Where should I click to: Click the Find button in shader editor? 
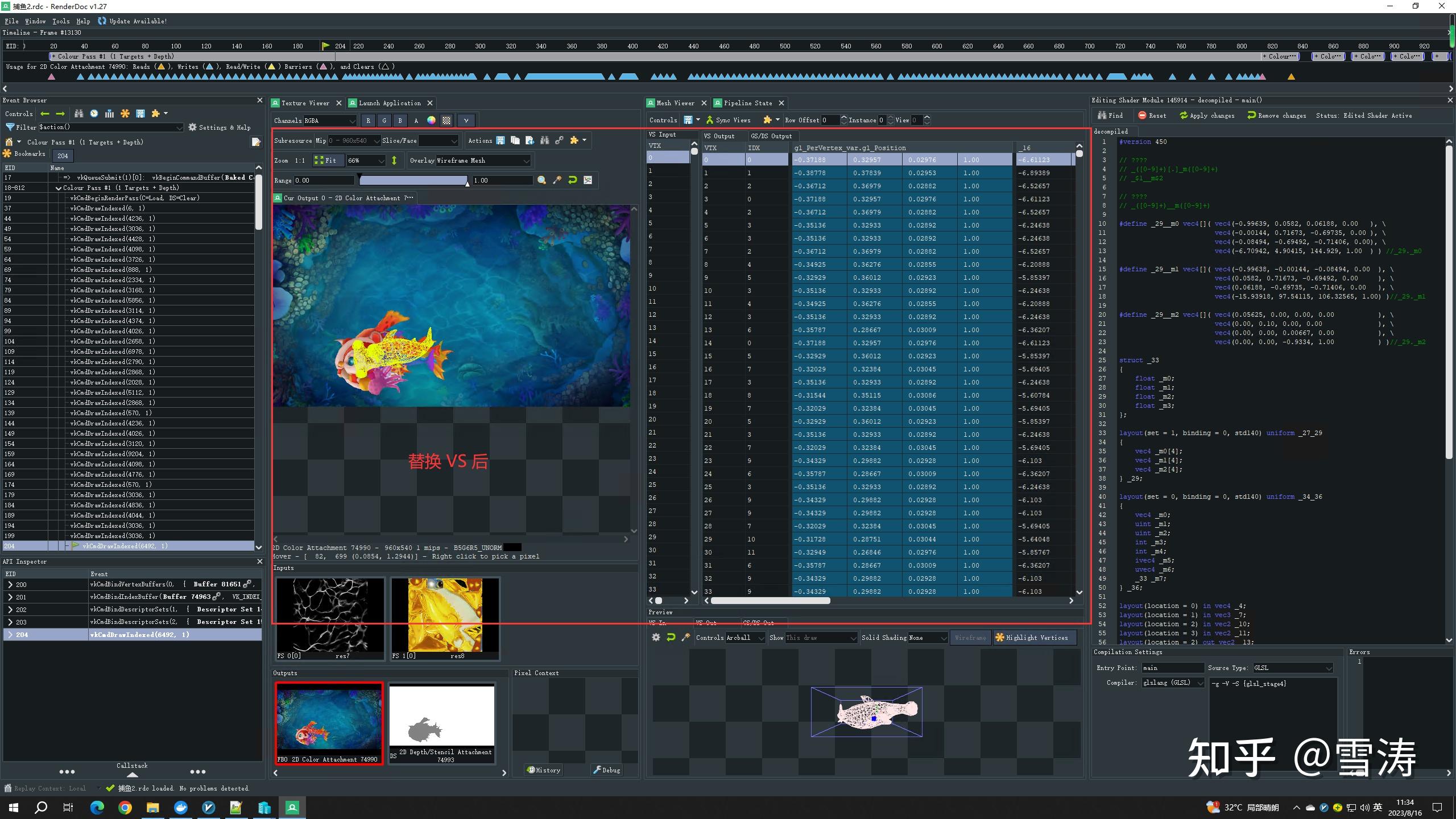point(1110,115)
